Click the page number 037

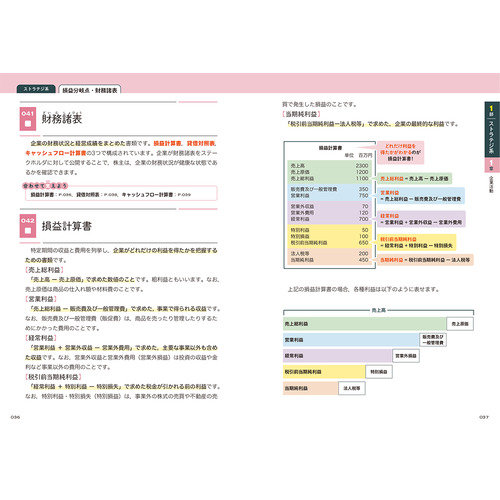[484, 417]
